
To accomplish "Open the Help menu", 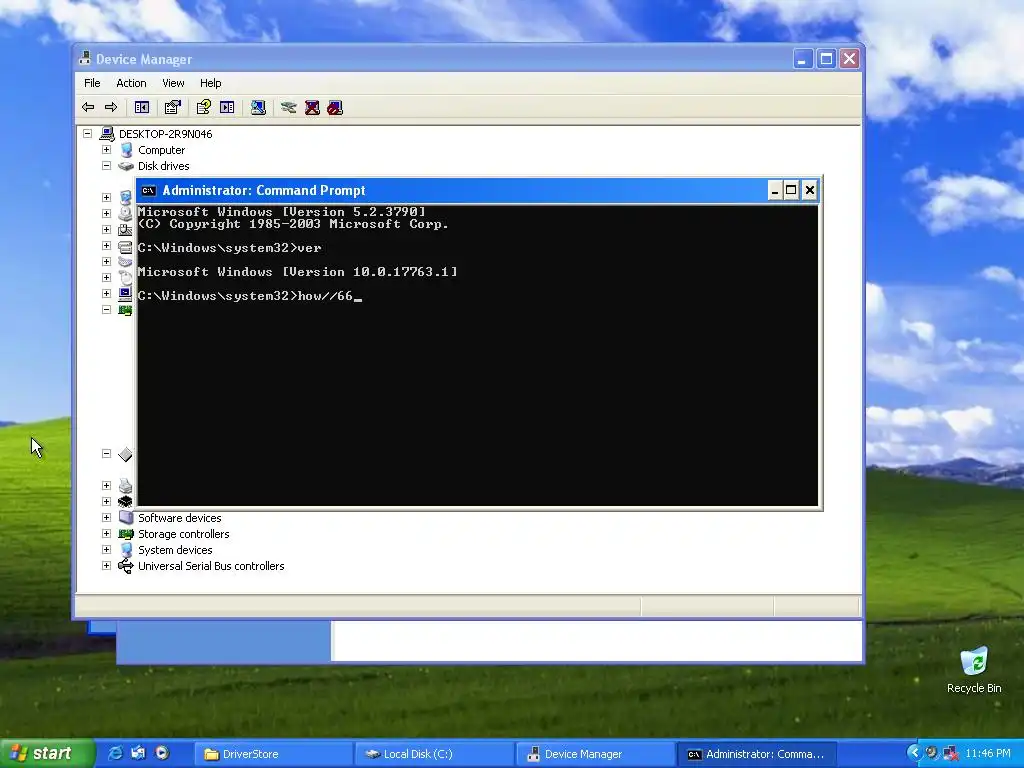I will point(210,83).
